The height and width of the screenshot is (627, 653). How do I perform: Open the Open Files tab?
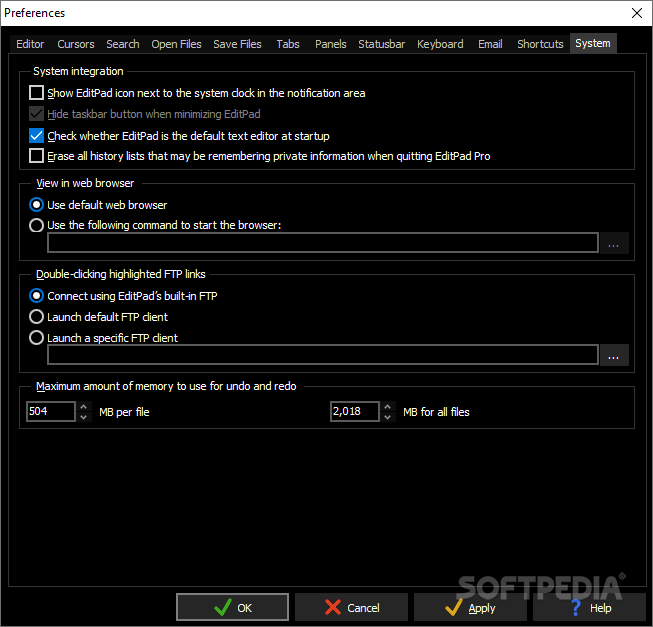[x=176, y=44]
